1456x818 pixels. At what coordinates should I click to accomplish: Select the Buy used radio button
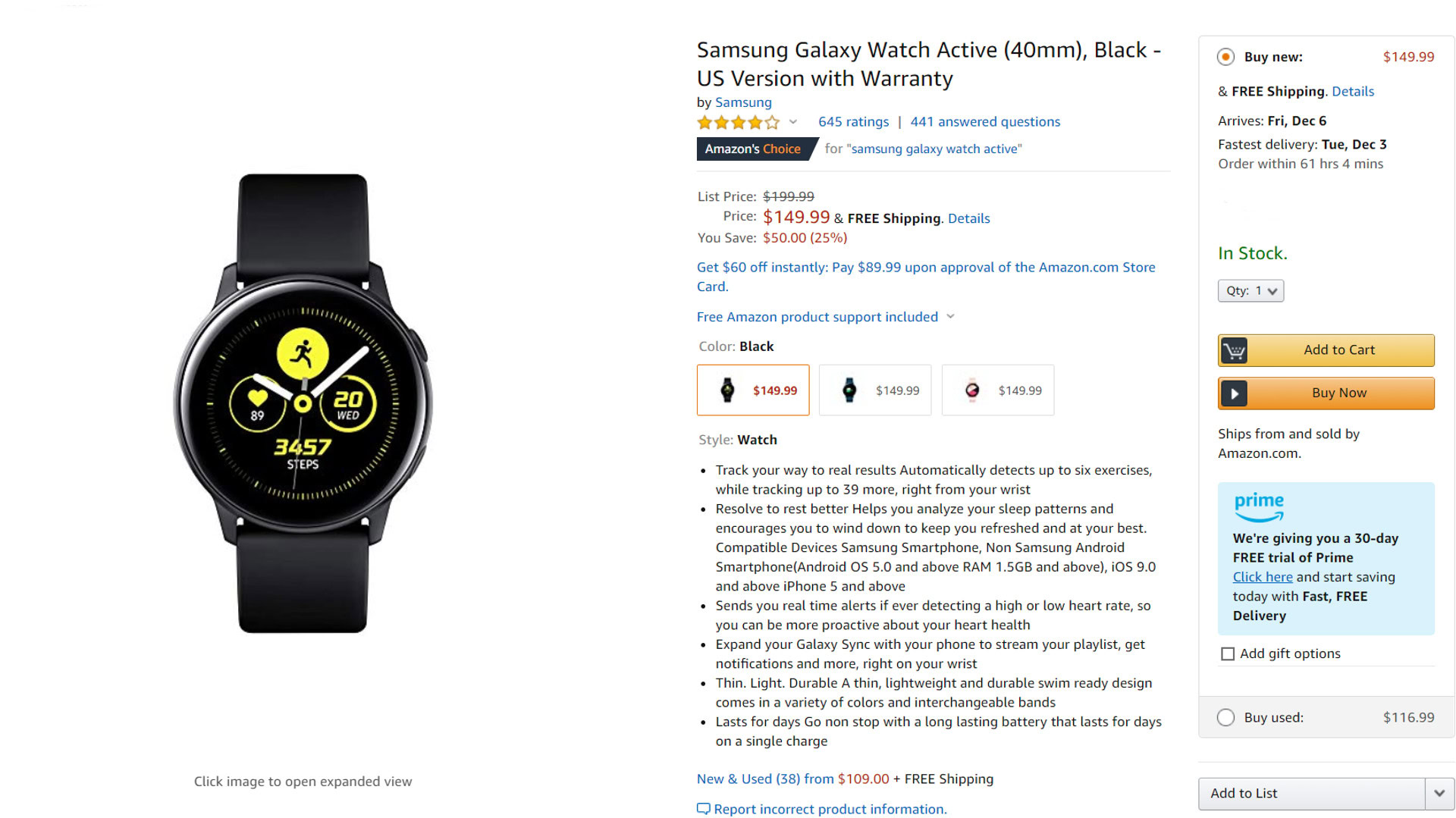(x=1225, y=717)
